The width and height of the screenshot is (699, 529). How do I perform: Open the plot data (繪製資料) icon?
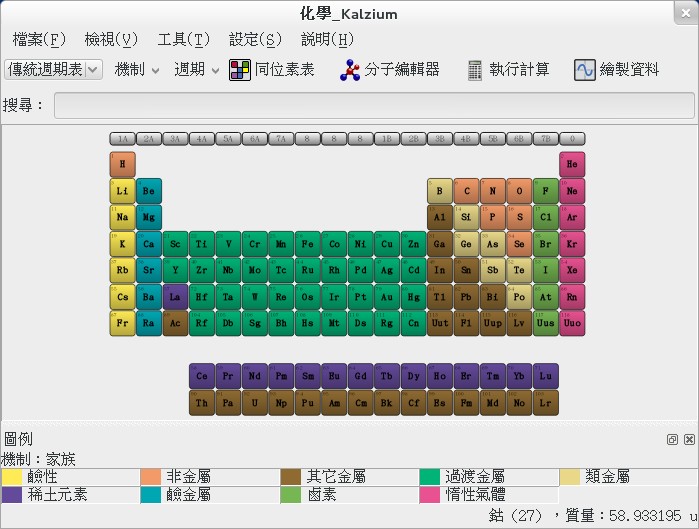[584, 70]
